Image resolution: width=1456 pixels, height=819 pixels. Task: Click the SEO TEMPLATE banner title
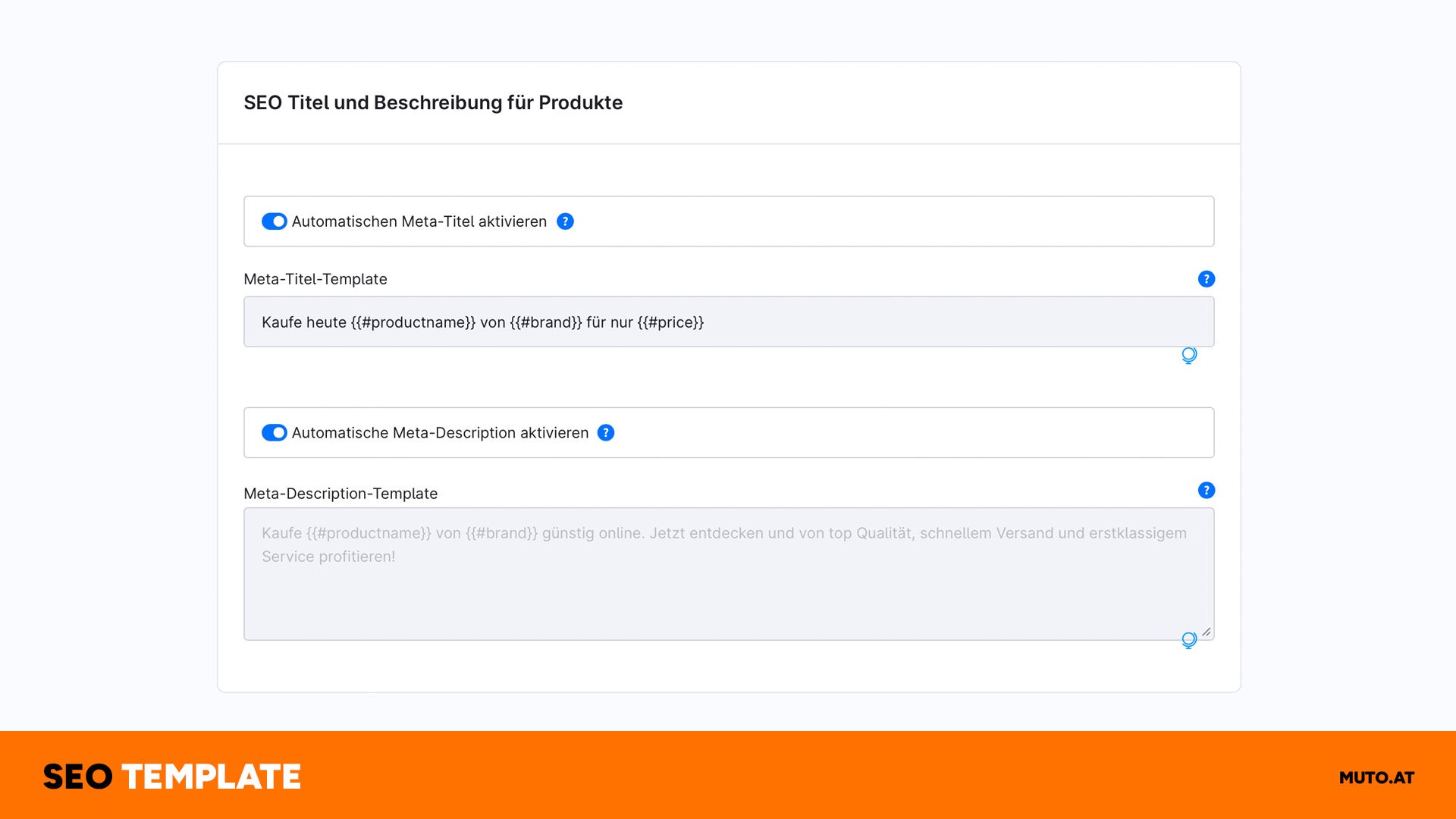coord(172,777)
